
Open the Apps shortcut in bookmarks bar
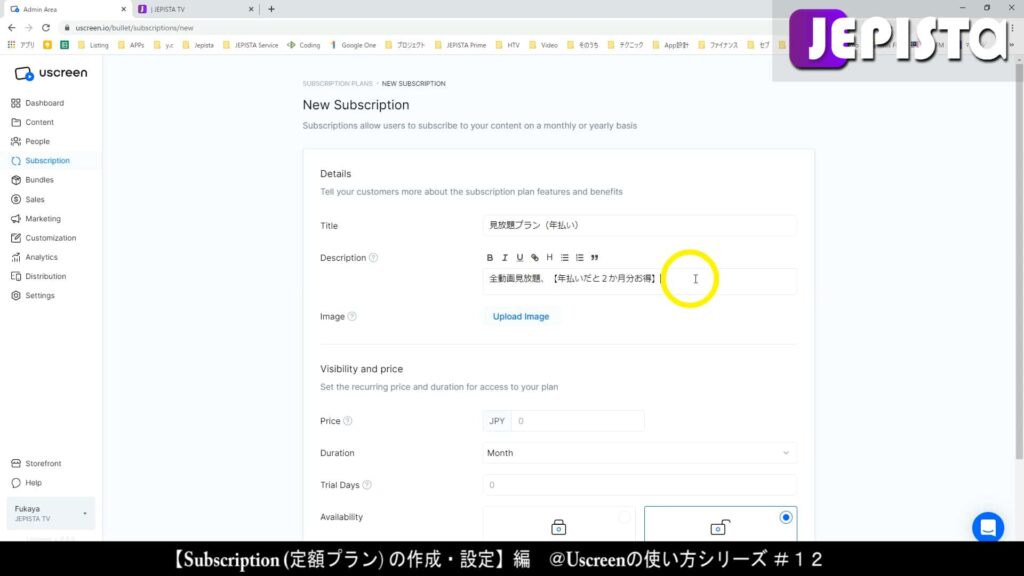tap(20, 45)
